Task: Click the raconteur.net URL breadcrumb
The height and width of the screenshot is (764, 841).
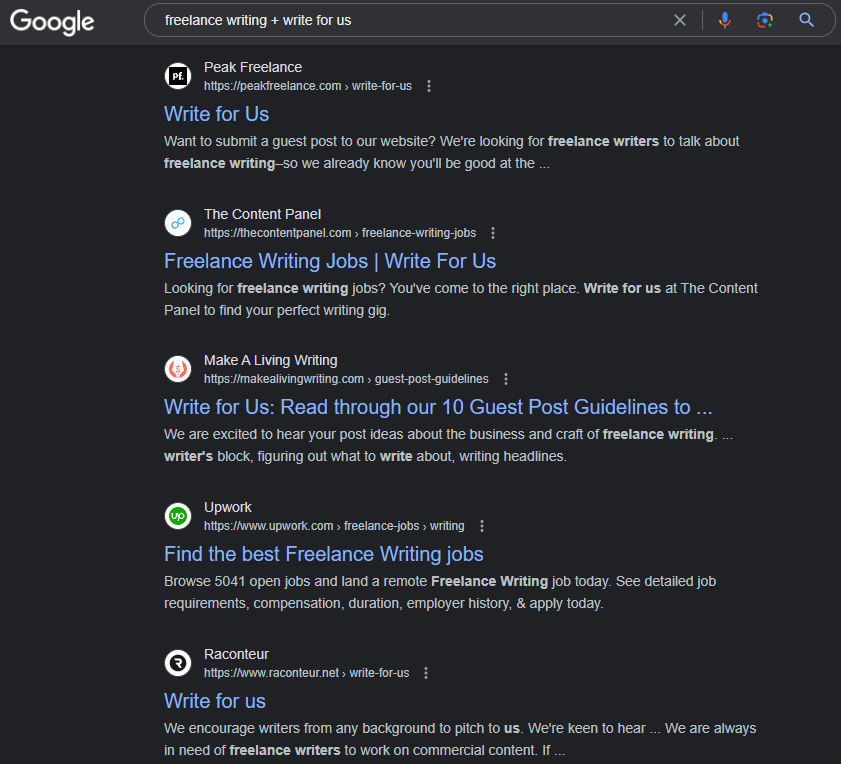Action: (x=306, y=673)
